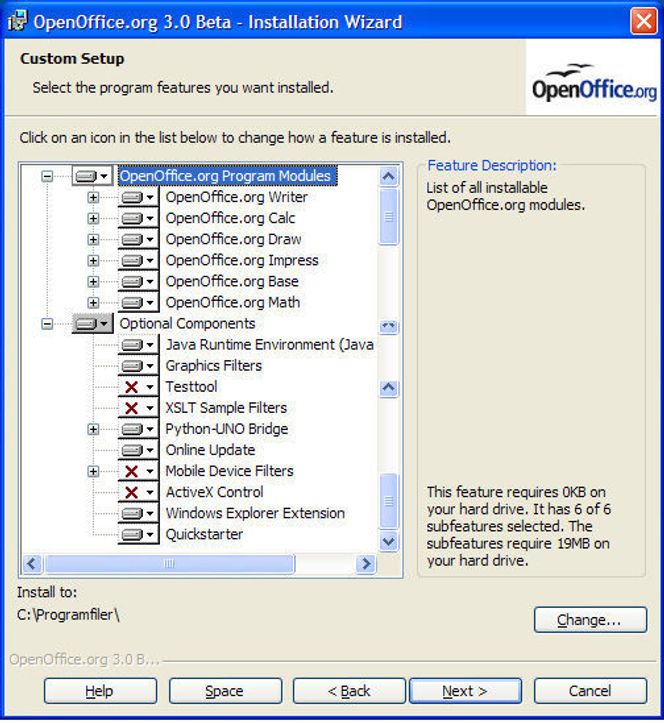Go back with the Back button
Viewport: 664px width, 723px height.
[x=349, y=691]
